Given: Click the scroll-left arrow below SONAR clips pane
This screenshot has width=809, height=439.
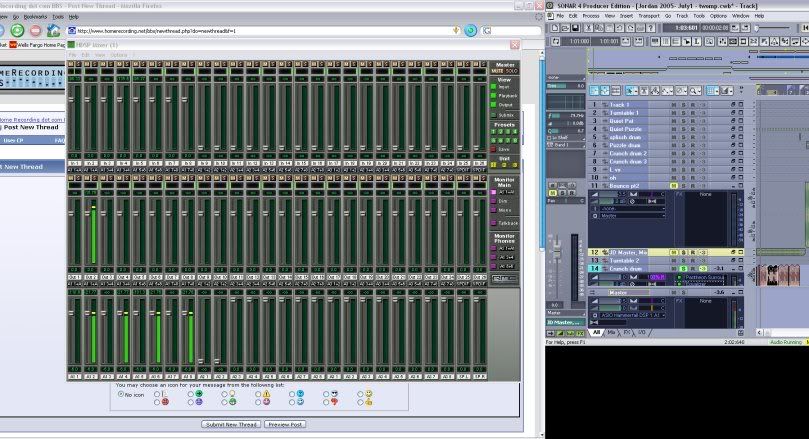Looking at the screenshot, I should [x=759, y=332].
